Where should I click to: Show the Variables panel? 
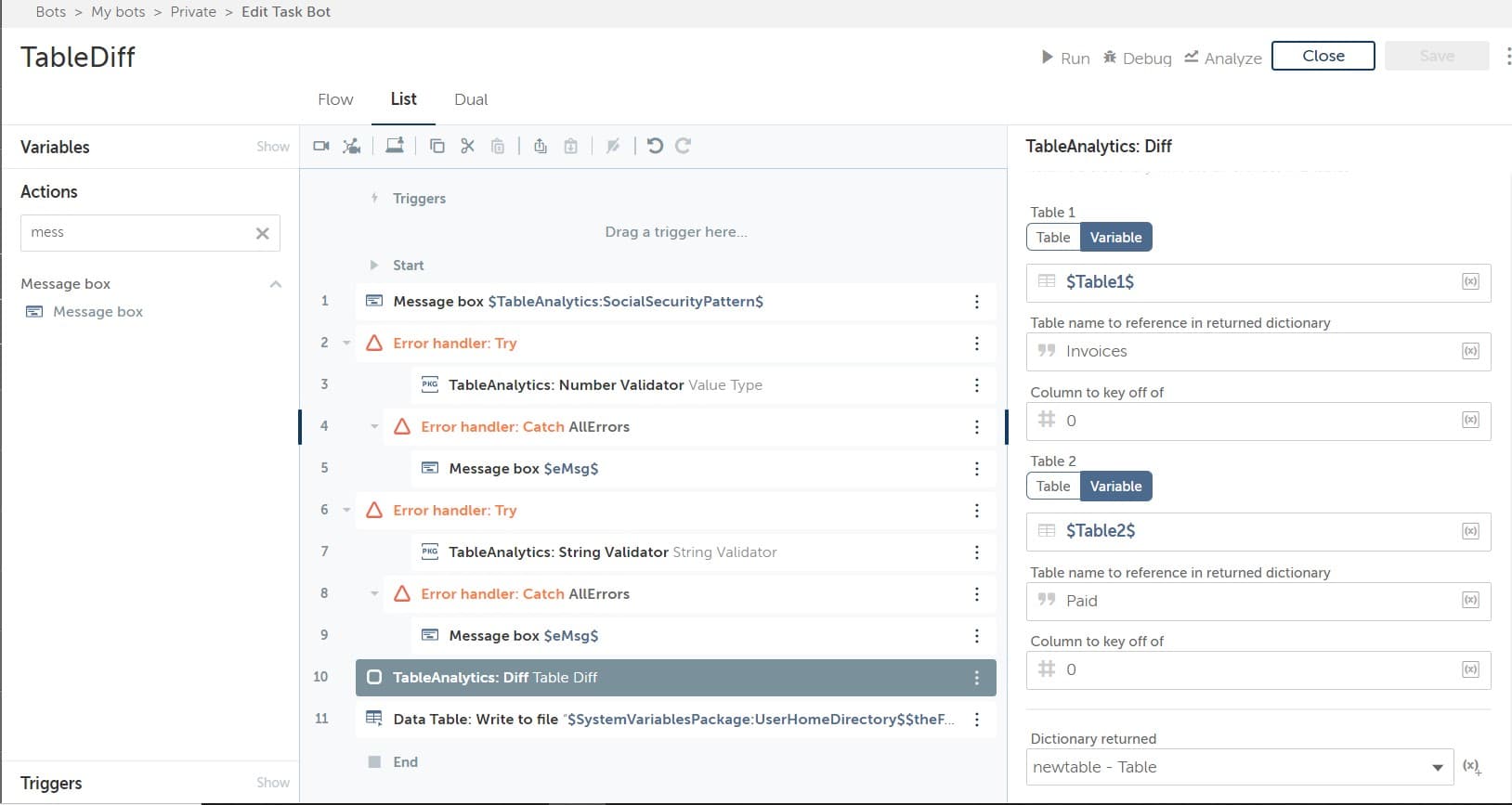273,147
